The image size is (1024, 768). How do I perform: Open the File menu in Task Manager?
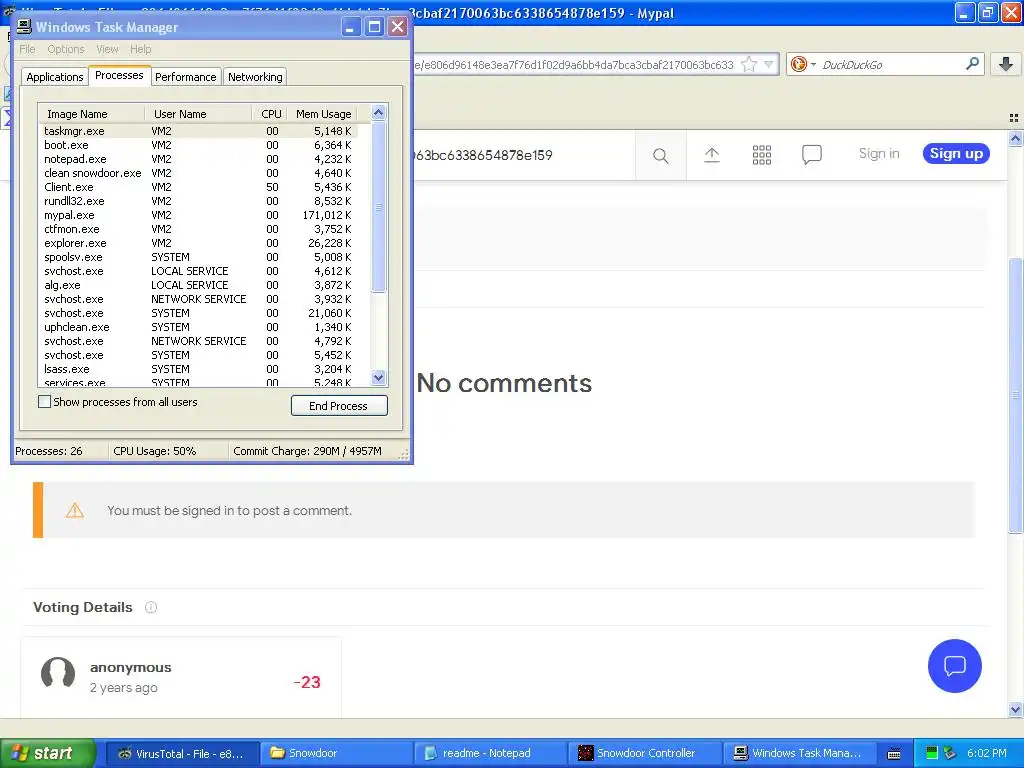[x=27, y=49]
